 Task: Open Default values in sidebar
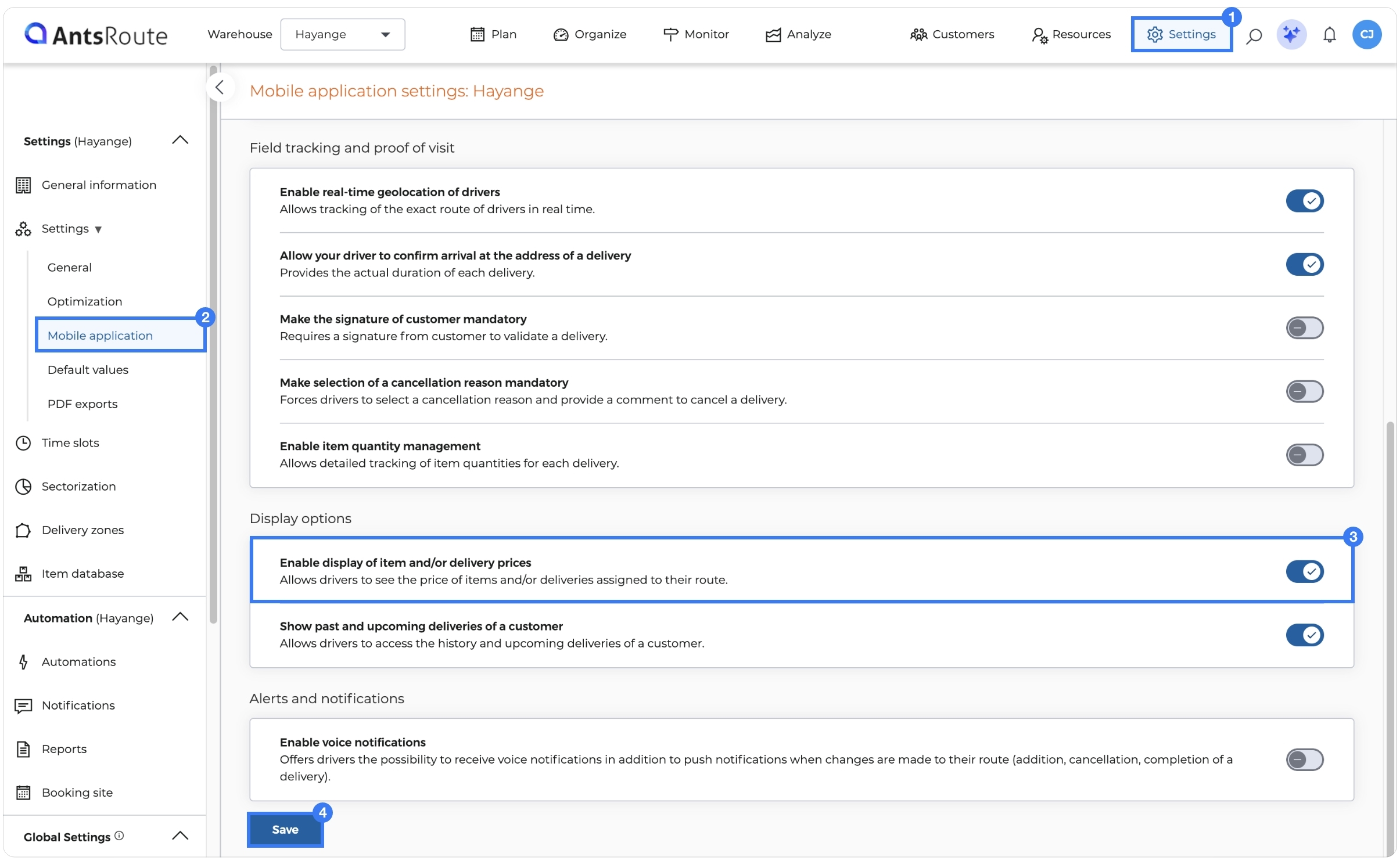point(88,369)
